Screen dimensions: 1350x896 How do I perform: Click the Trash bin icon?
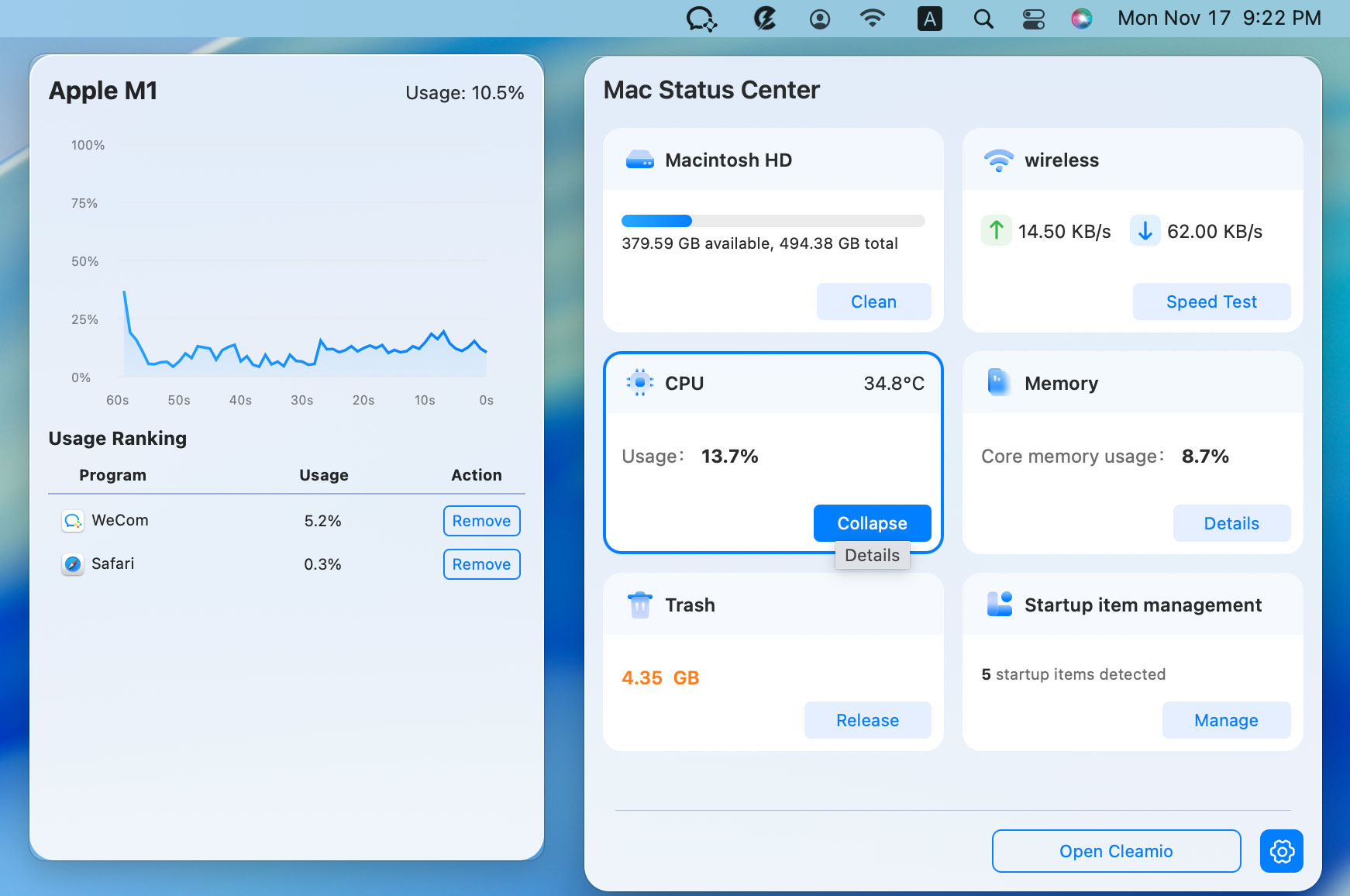point(639,605)
